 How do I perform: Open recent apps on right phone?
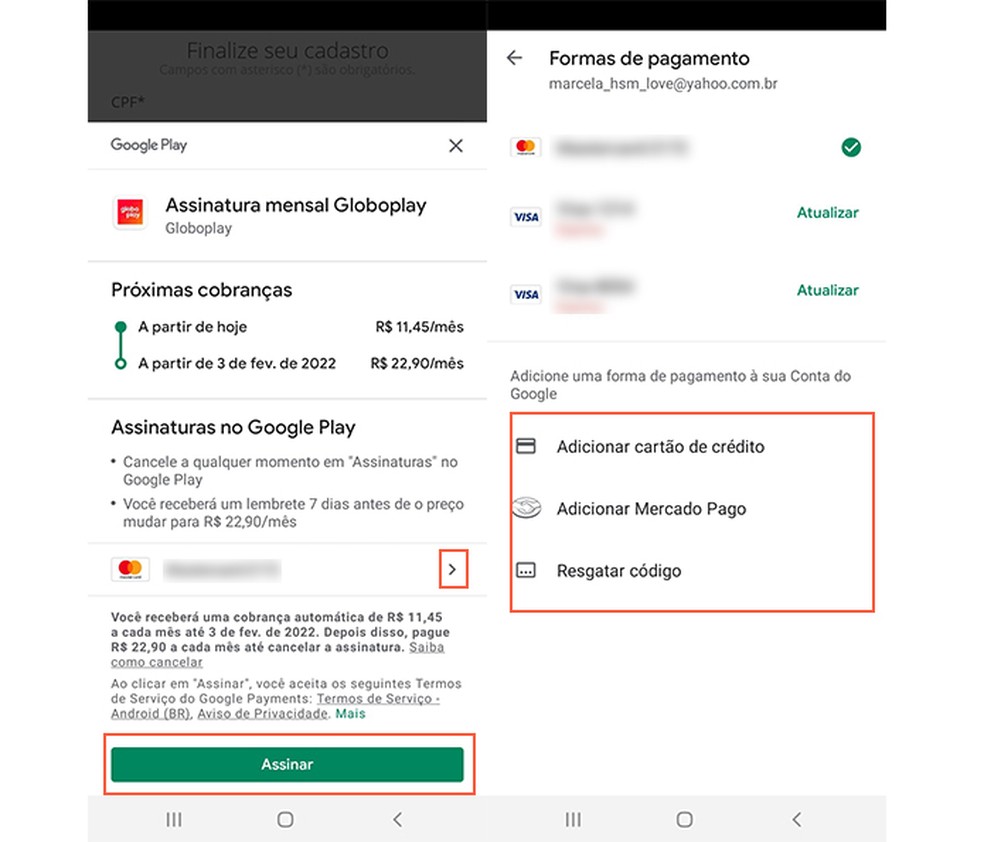(x=573, y=819)
